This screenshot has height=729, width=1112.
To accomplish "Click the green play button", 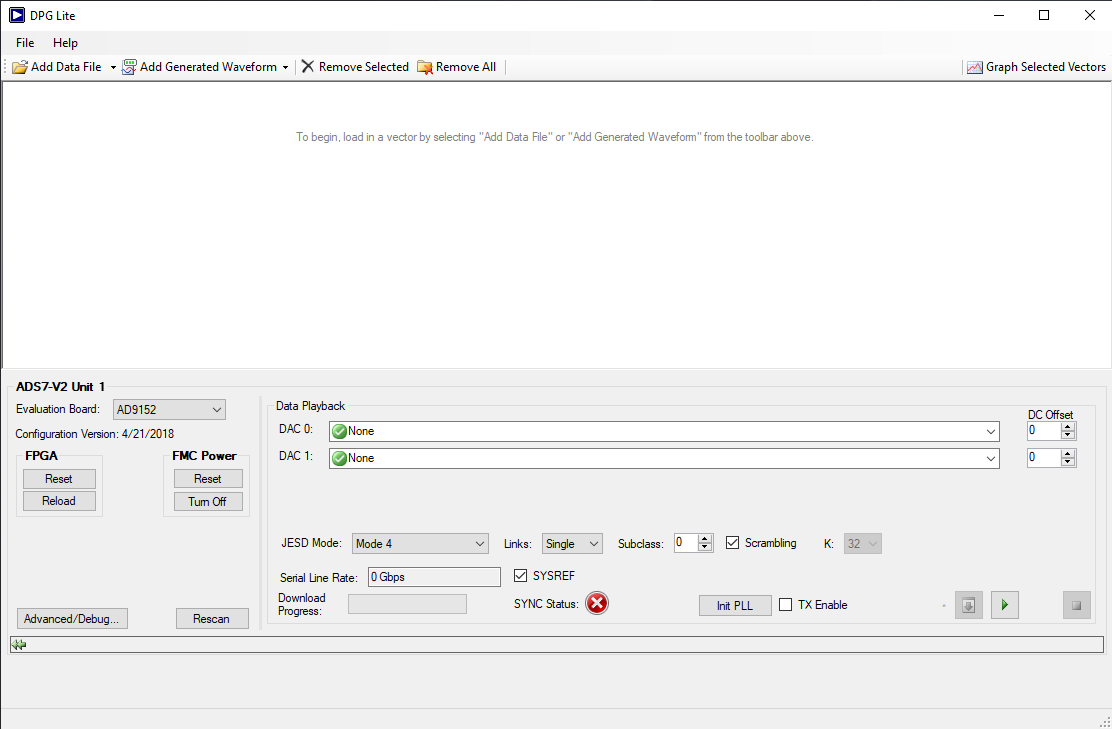I will 1004,605.
